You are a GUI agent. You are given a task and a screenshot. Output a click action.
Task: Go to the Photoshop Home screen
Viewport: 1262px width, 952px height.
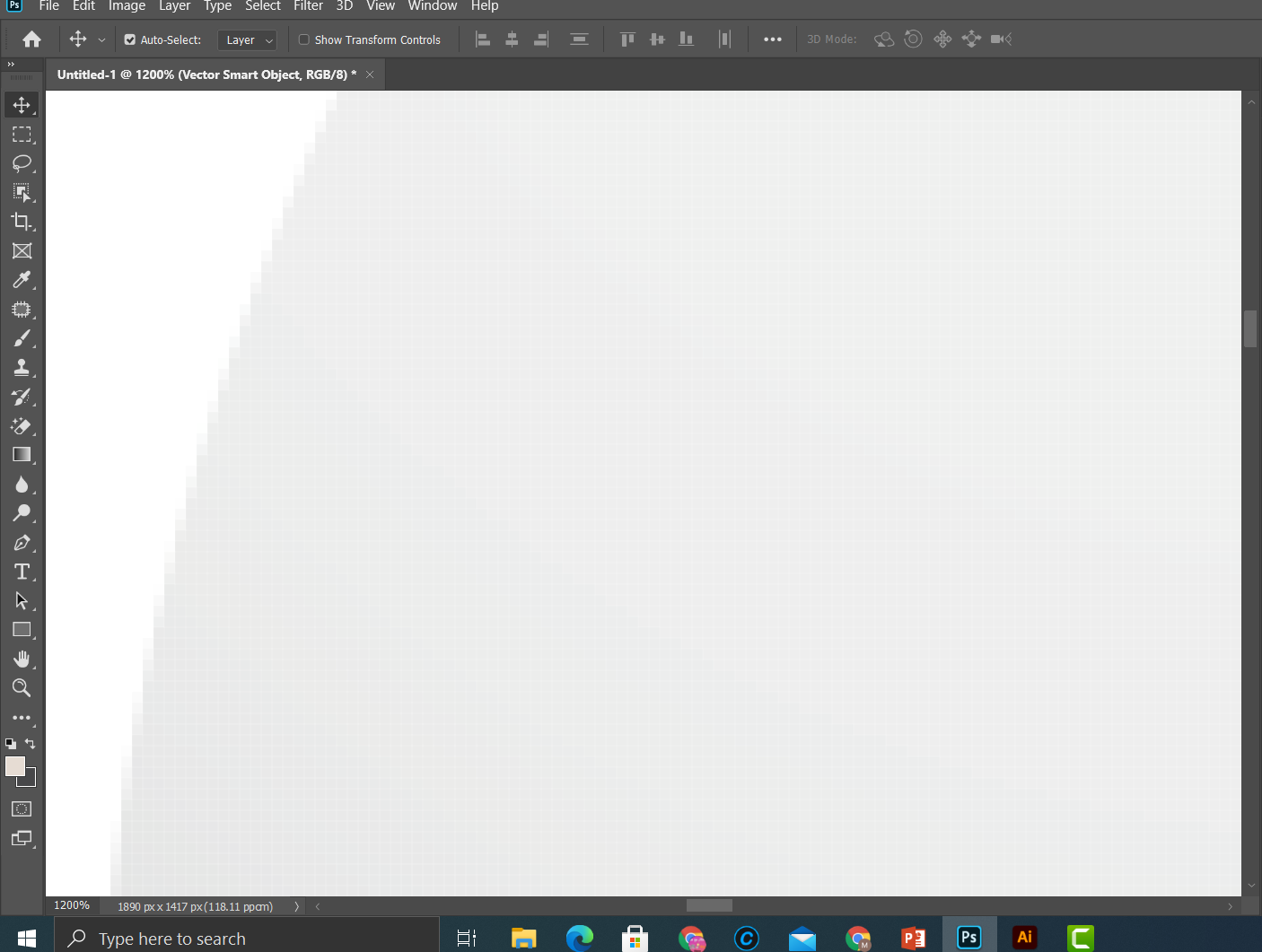[x=31, y=39]
